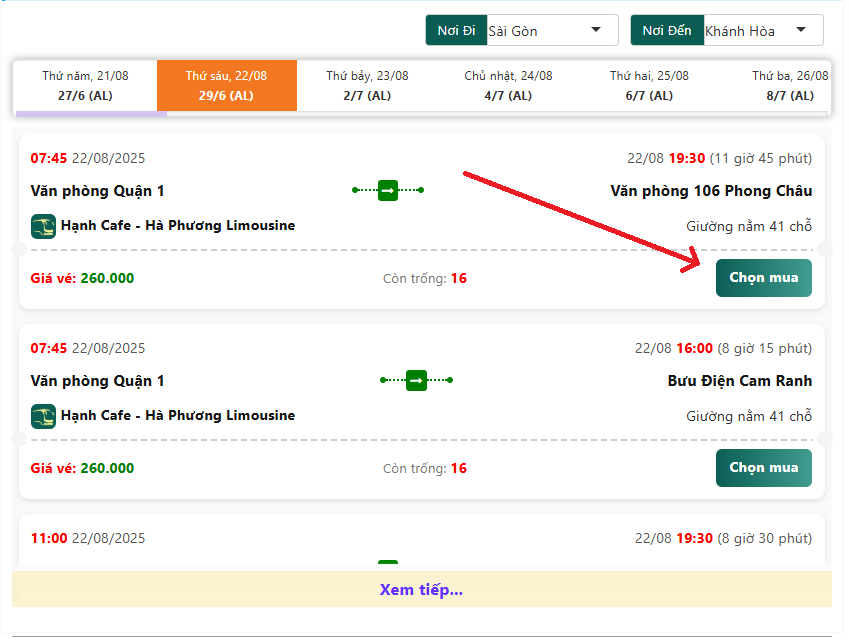Click the 8 giờ 30 phút duration text
Viewport: 849px width, 644px height.
pyautogui.click(x=765, y=538)
